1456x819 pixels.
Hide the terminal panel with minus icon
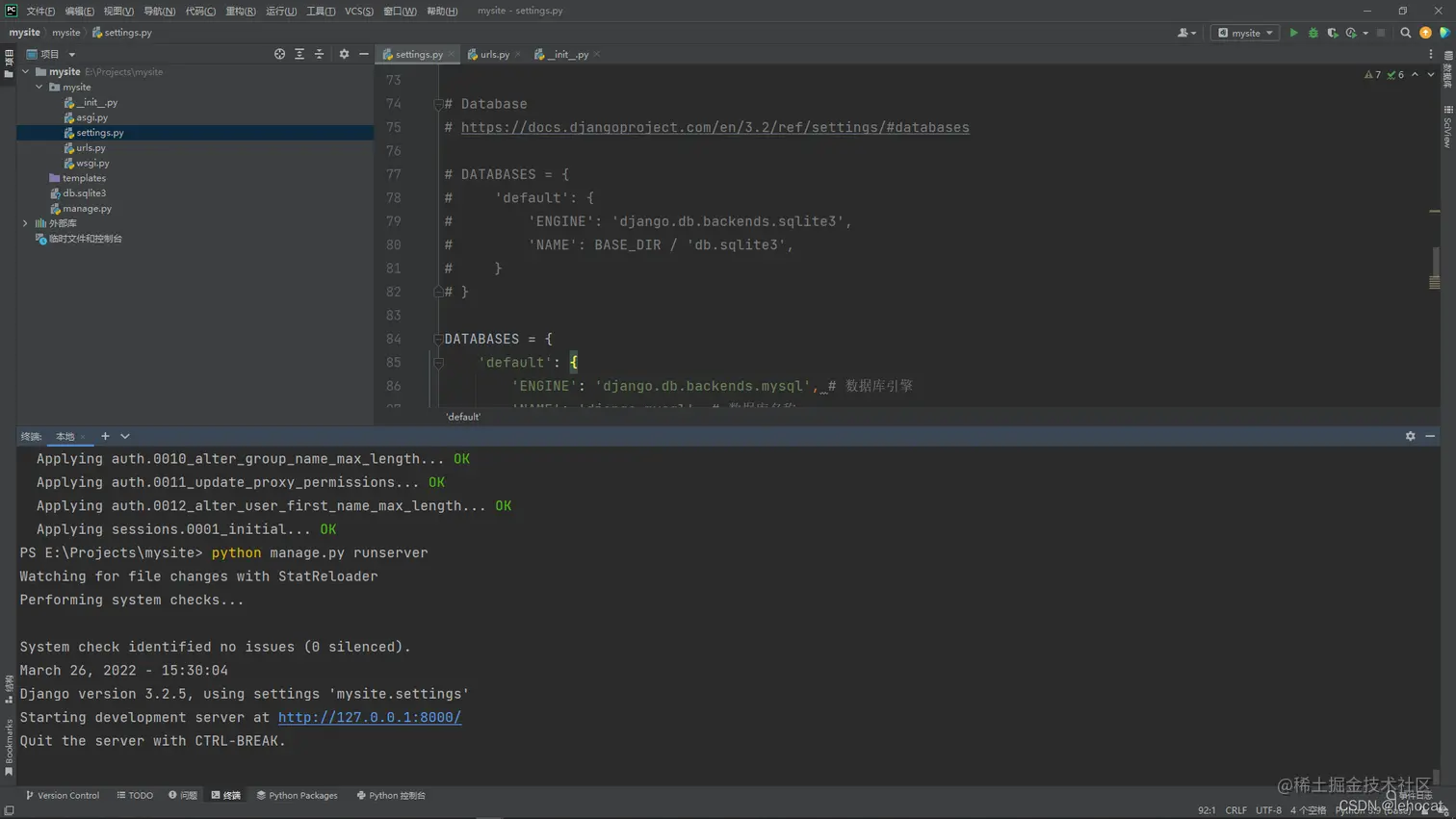pos(1430,436)
